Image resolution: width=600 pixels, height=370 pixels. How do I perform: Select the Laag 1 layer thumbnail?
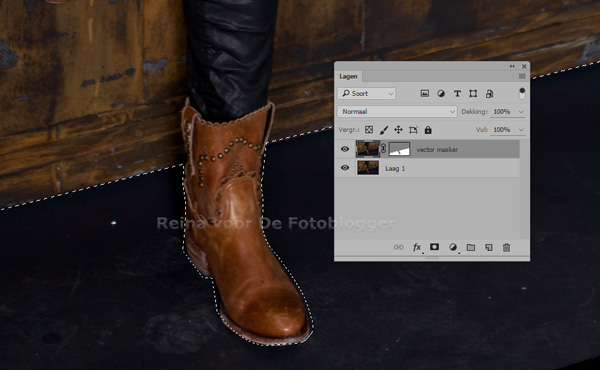coord(368,168)
